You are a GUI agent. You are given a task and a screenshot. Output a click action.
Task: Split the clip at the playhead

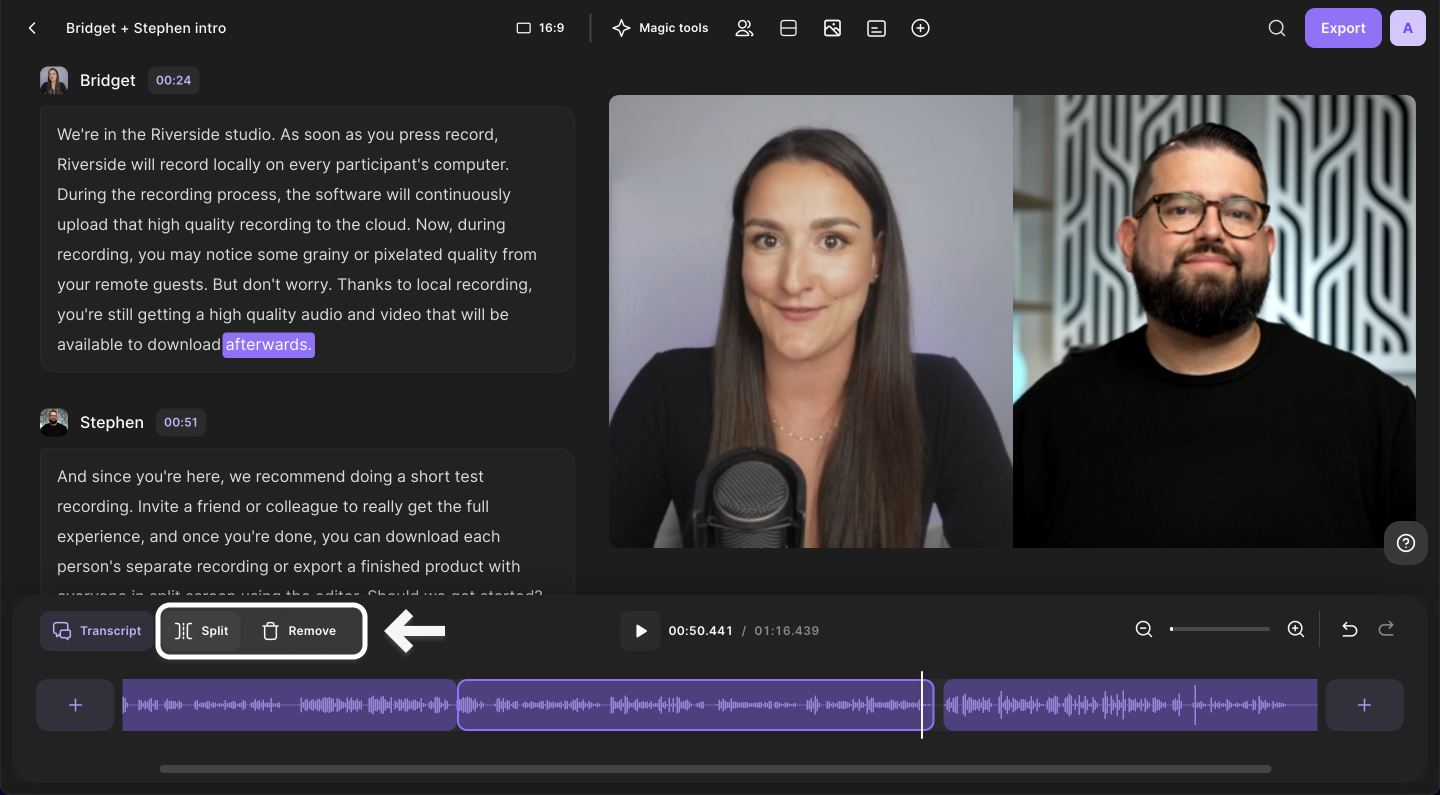pyautogui.click(x=201, y=631)
